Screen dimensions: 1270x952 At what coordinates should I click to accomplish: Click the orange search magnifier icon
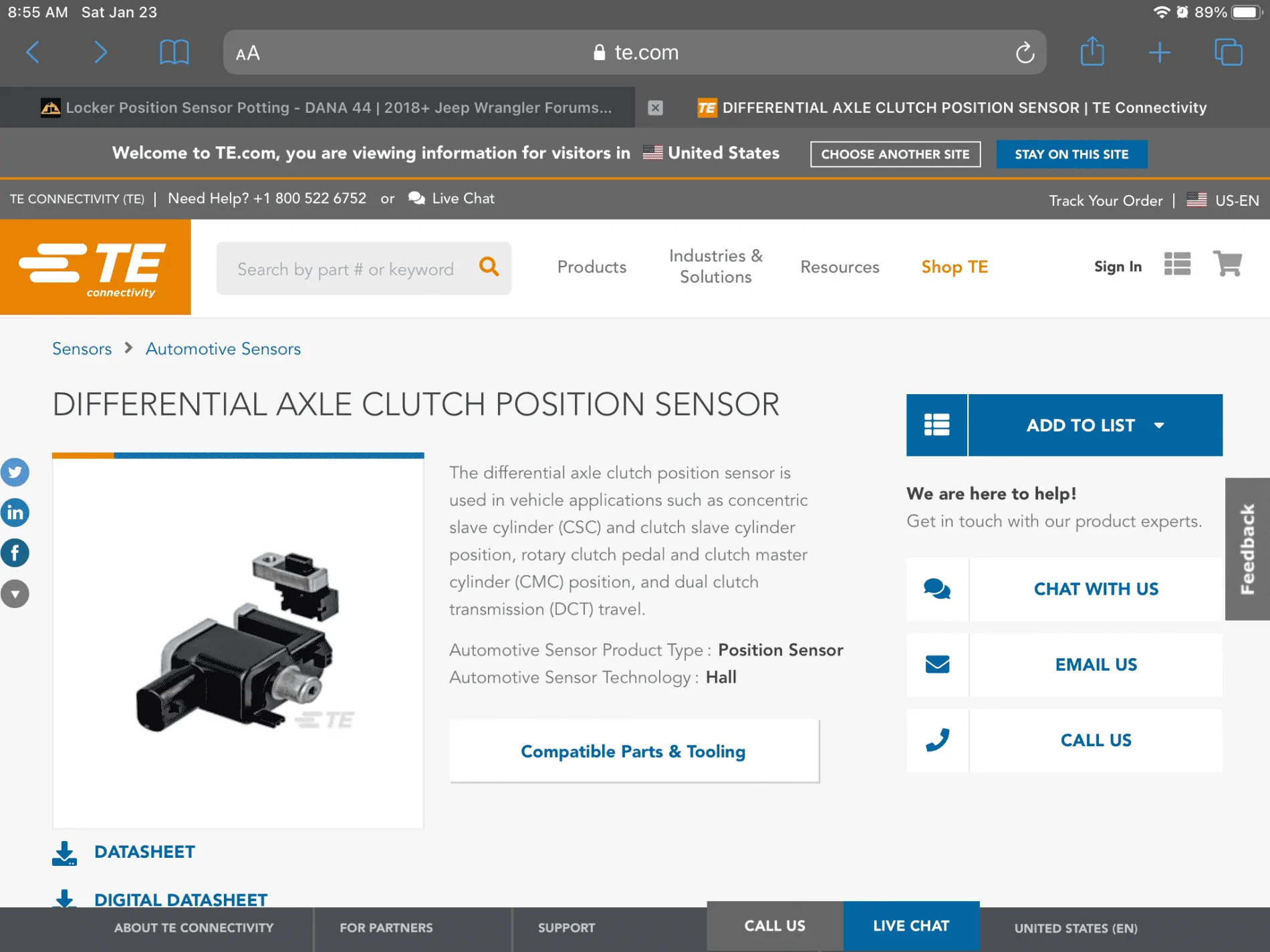point(489,267)
